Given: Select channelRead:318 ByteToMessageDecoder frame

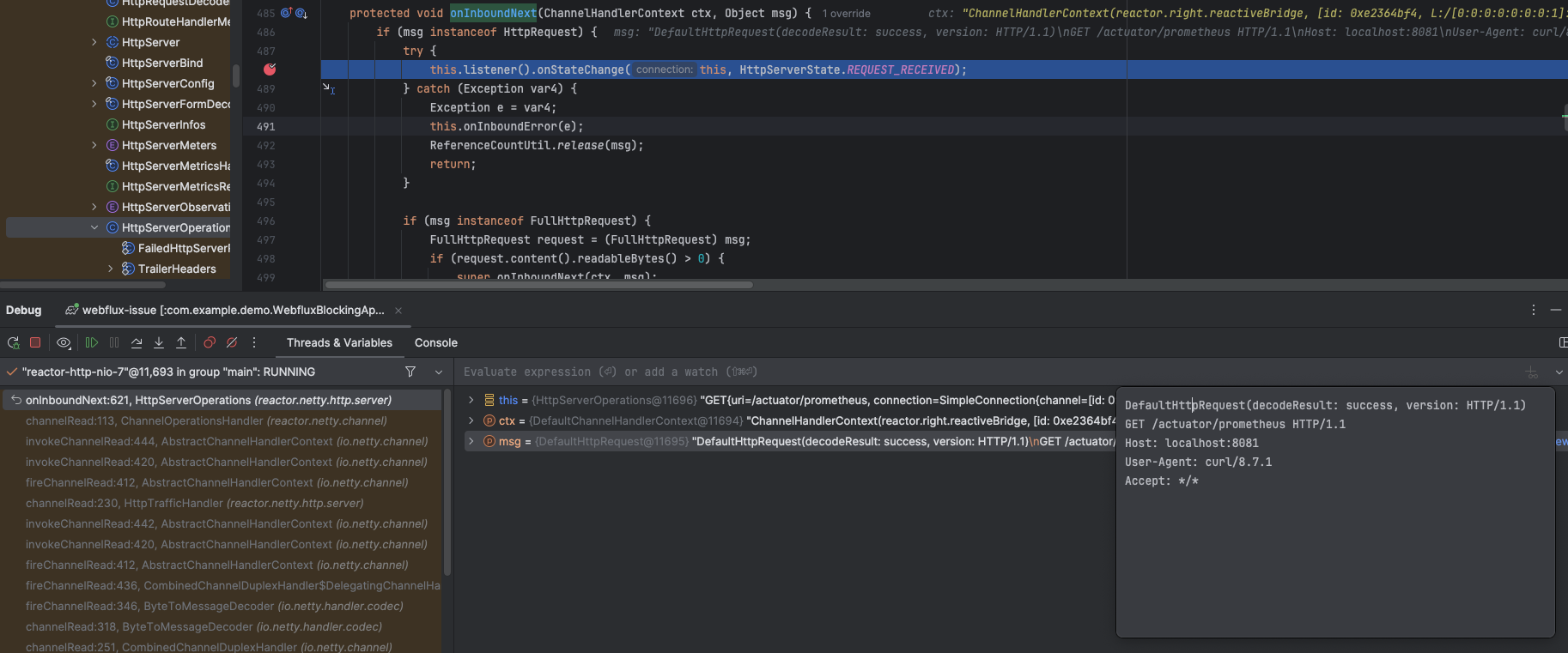Looking at the screenshot, I should click(x=222, y=626).
